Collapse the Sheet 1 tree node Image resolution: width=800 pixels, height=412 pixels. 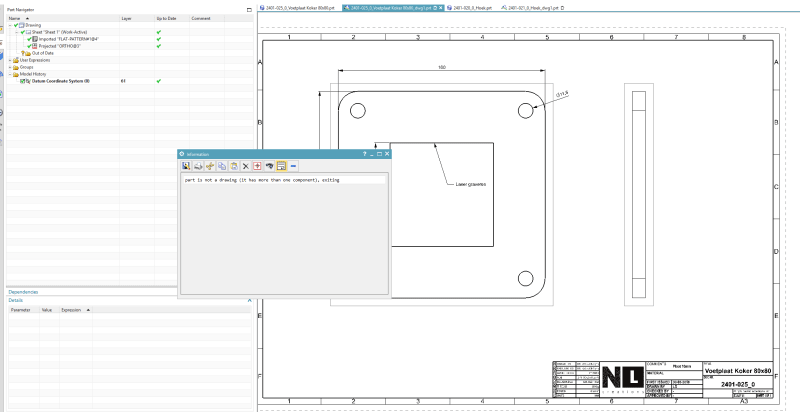[17, 32]
